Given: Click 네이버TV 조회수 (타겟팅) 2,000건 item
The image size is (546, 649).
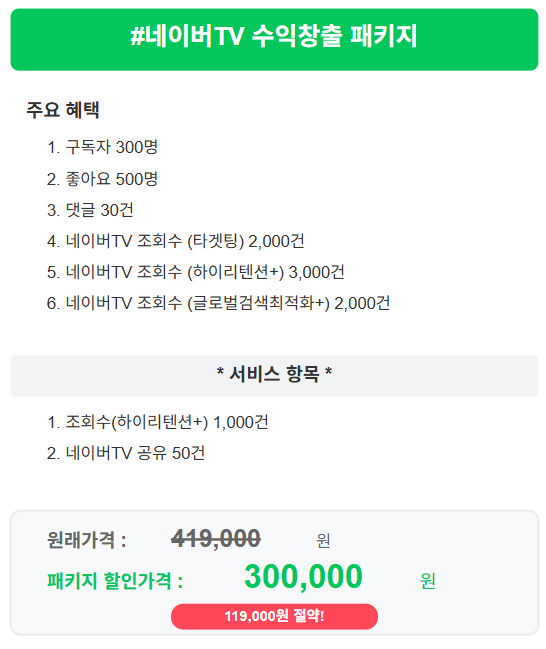Looking at the screenshot, I should click(176, 241).
